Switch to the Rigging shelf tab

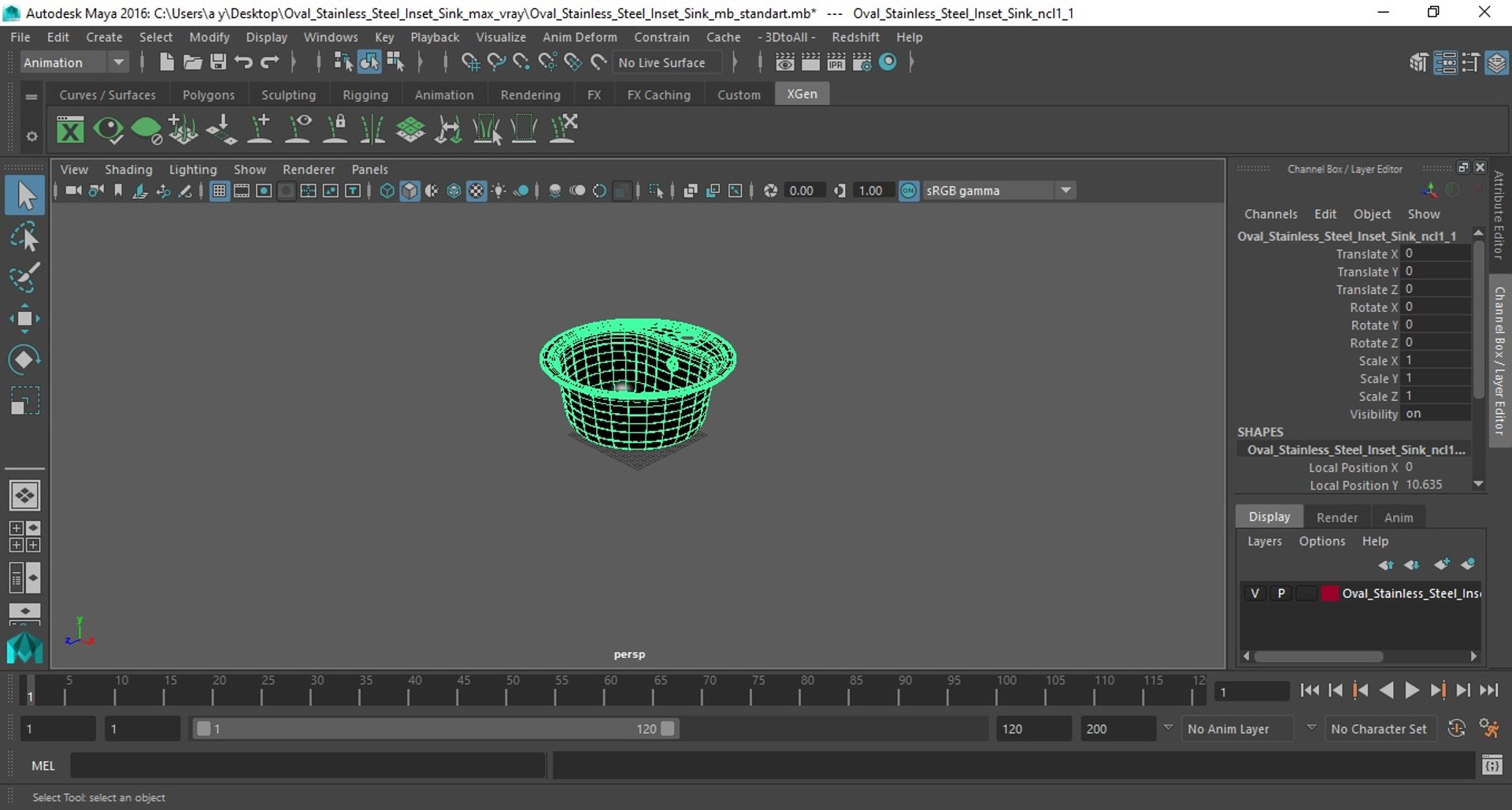pyautogui.click(x=365, y=95)
